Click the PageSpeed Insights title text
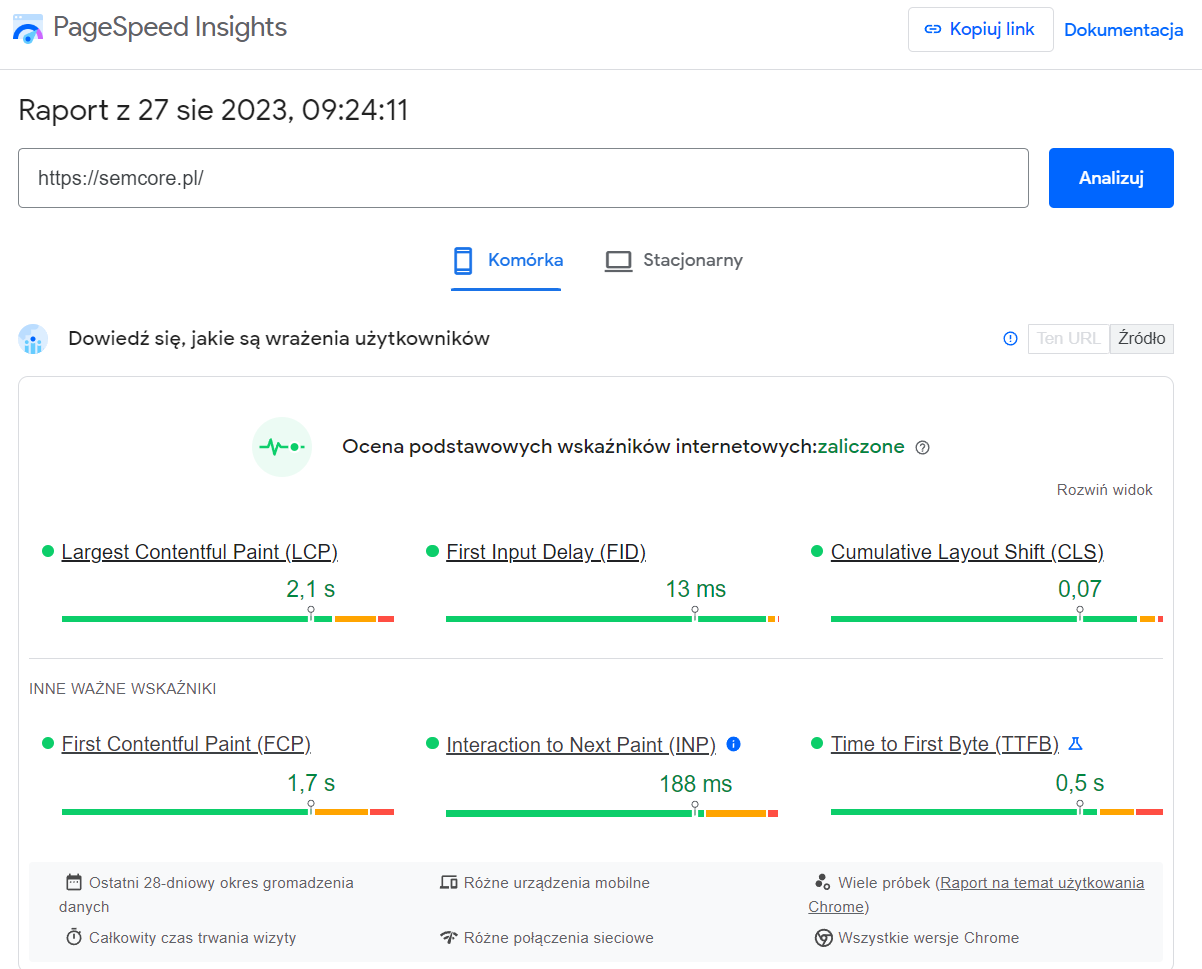1202x969 pixels. click(170, 28)
